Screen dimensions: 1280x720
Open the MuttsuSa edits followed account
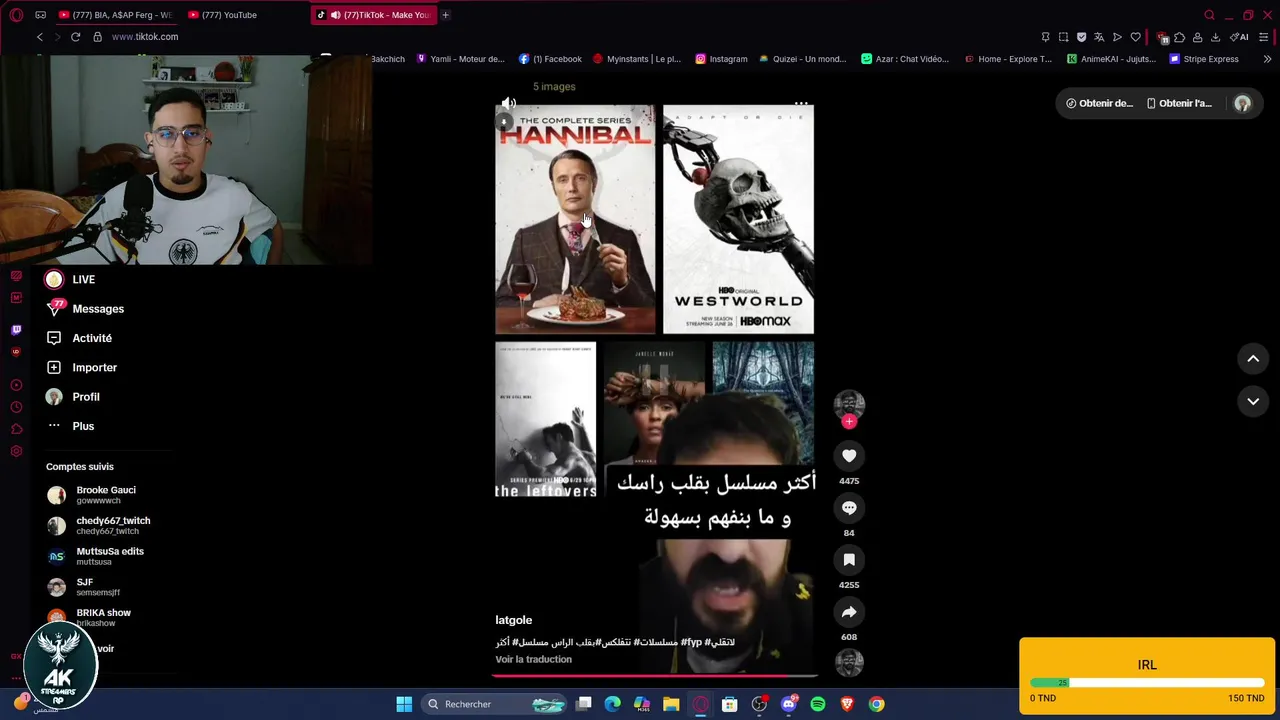point(110,556)
